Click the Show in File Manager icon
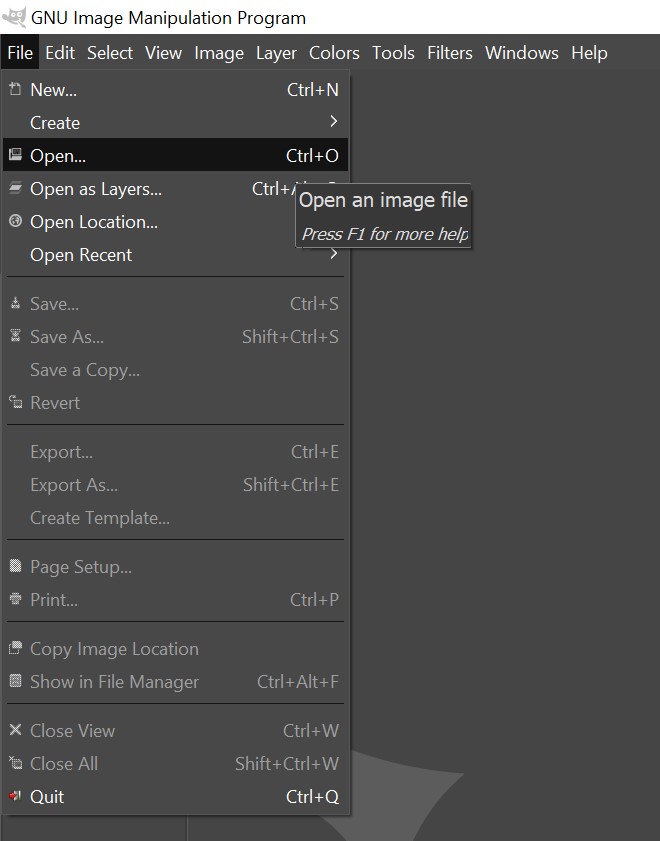The width and height of the screenshot is (660, 841). (16, 681)
